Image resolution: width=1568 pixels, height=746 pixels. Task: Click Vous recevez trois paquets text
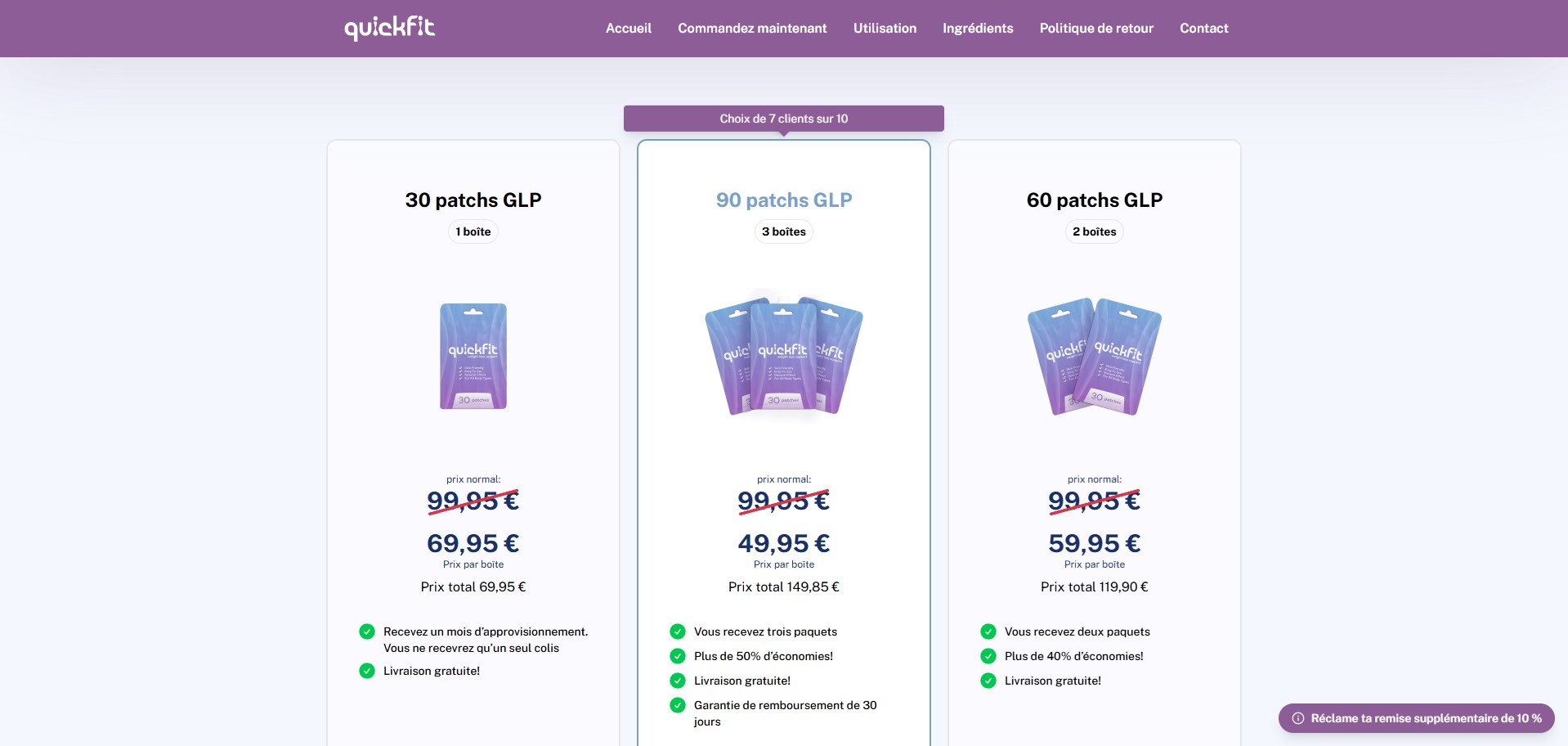tap(765, 631)
